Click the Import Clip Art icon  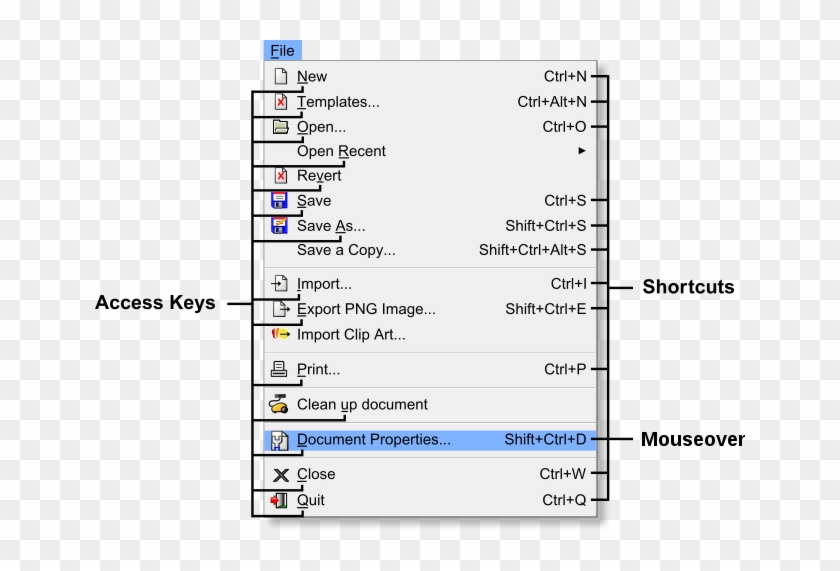click(280, 335)
